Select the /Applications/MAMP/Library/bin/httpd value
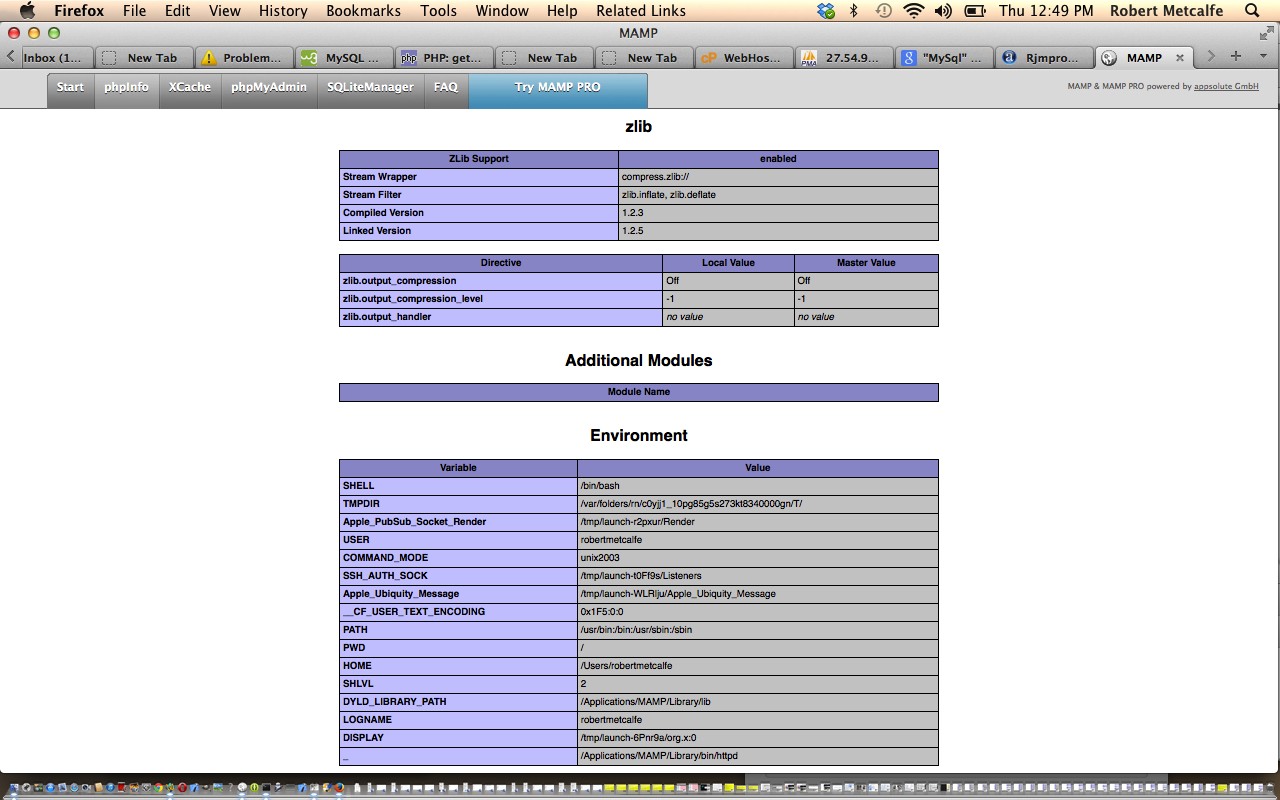Image resolution: width=1280 pixels, height=800 pixels. [758, 756]
